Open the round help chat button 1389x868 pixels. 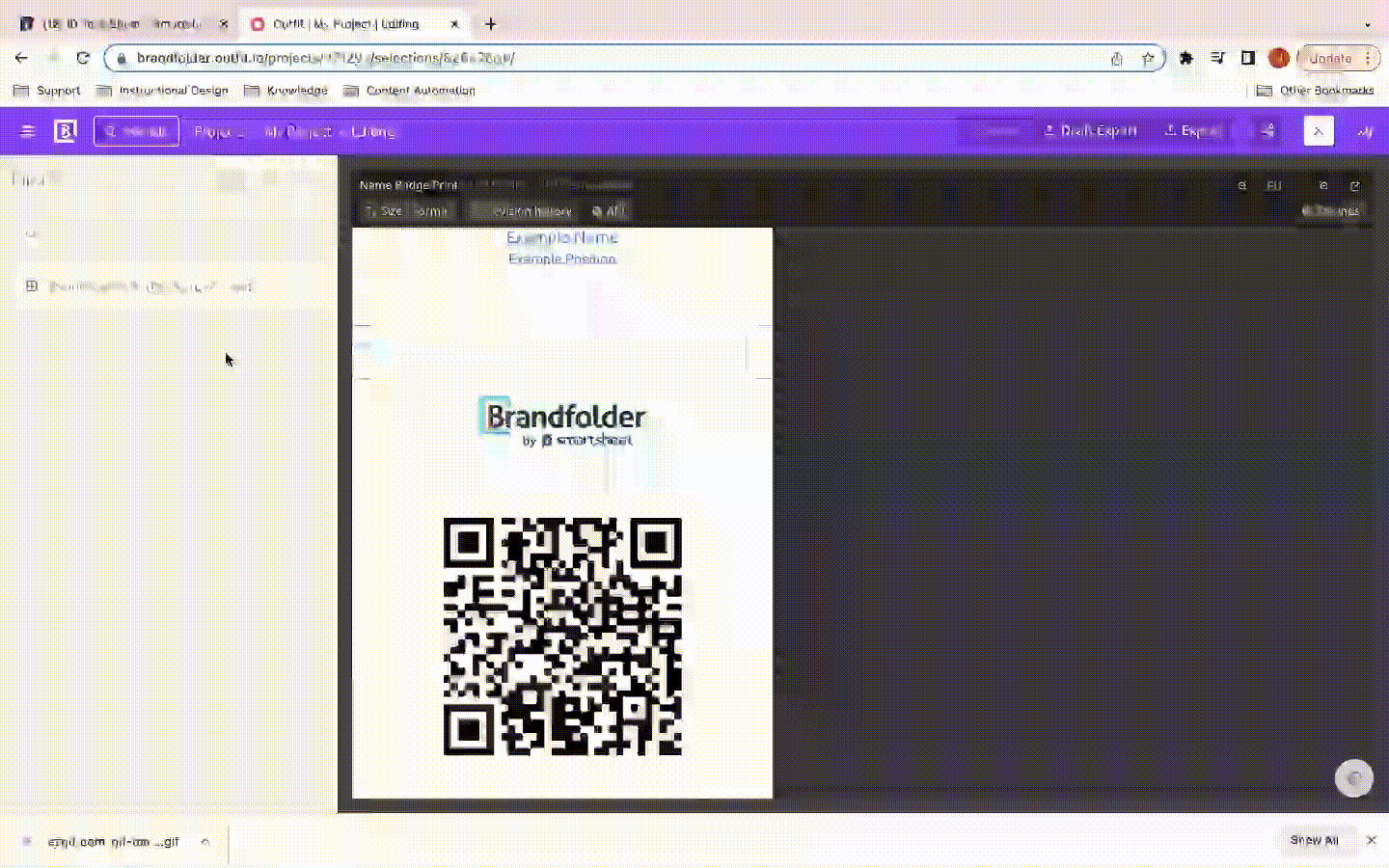1353,778
